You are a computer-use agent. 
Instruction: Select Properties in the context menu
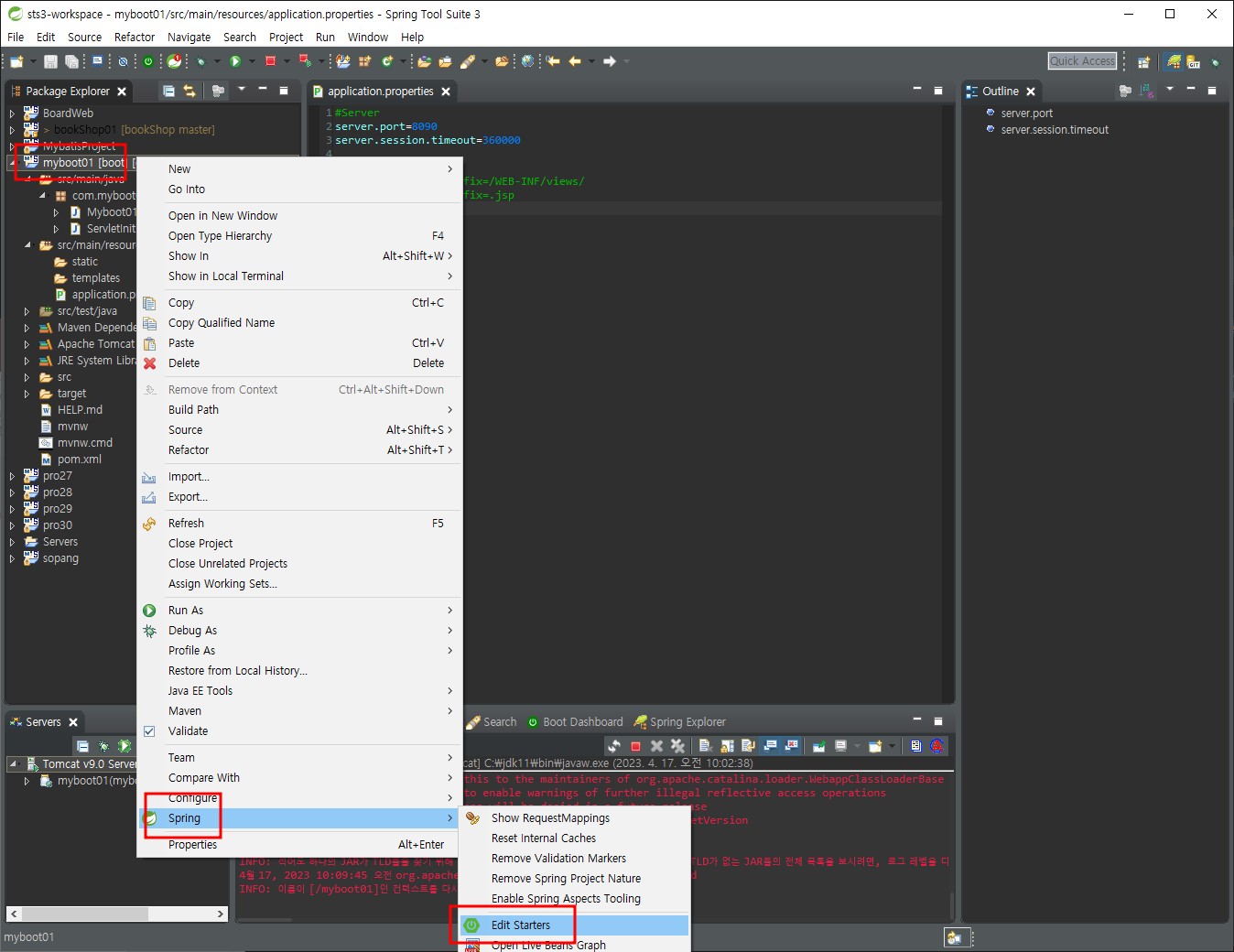pos(299,845)
